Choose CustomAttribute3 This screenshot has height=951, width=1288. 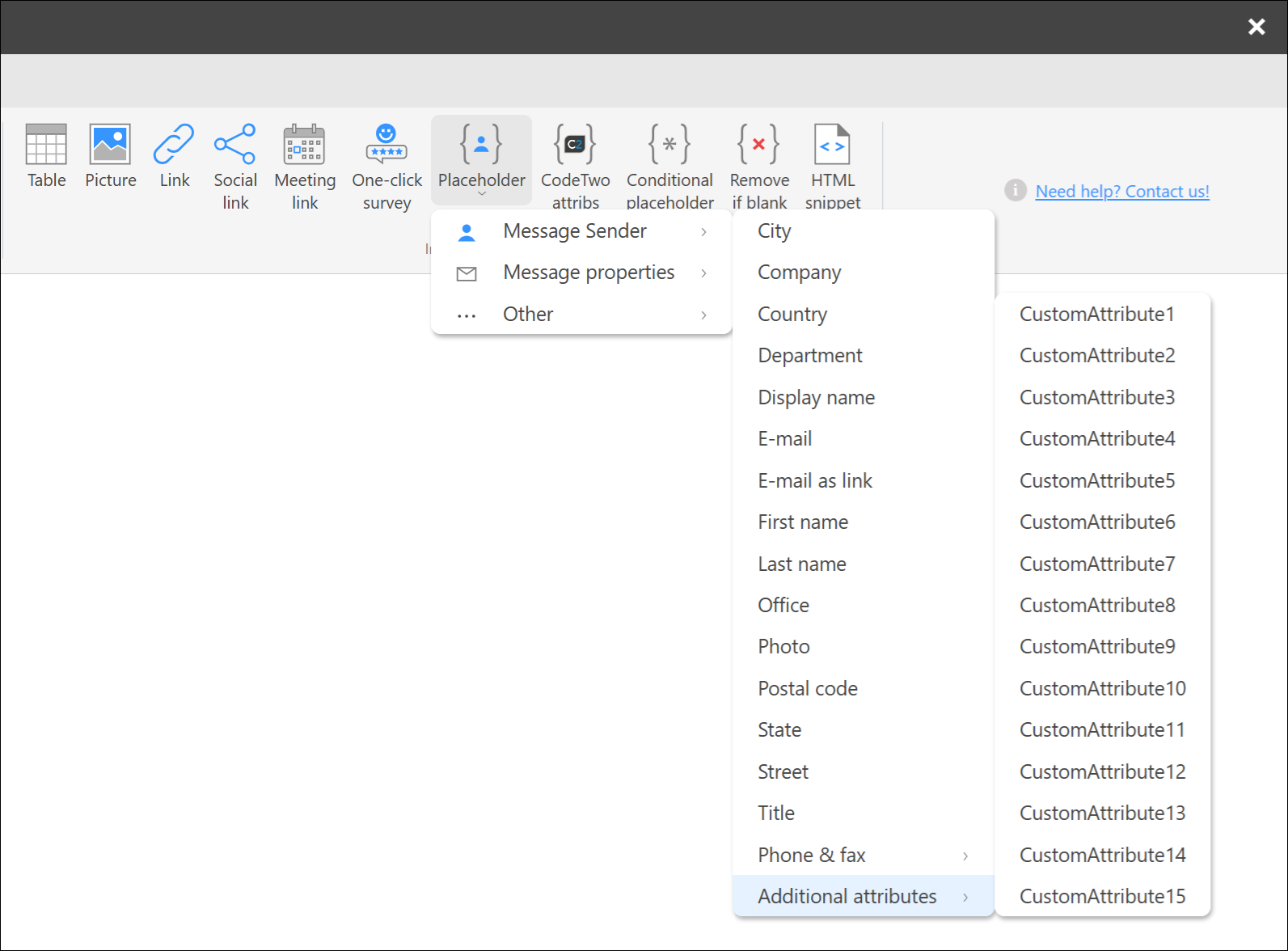click(x=1102, y=398)
